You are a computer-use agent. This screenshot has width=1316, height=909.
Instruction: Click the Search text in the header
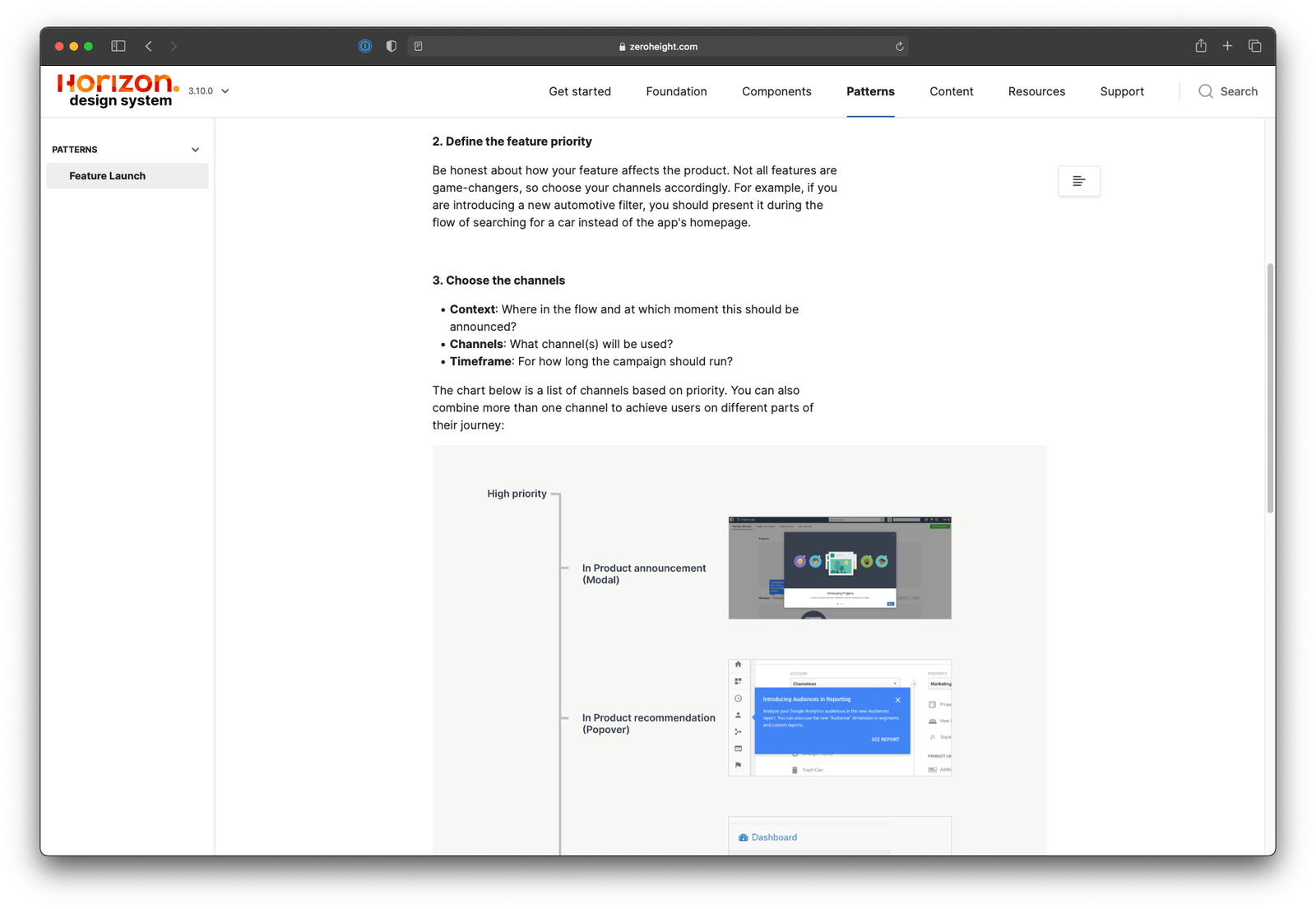(x=1239, y=91)
